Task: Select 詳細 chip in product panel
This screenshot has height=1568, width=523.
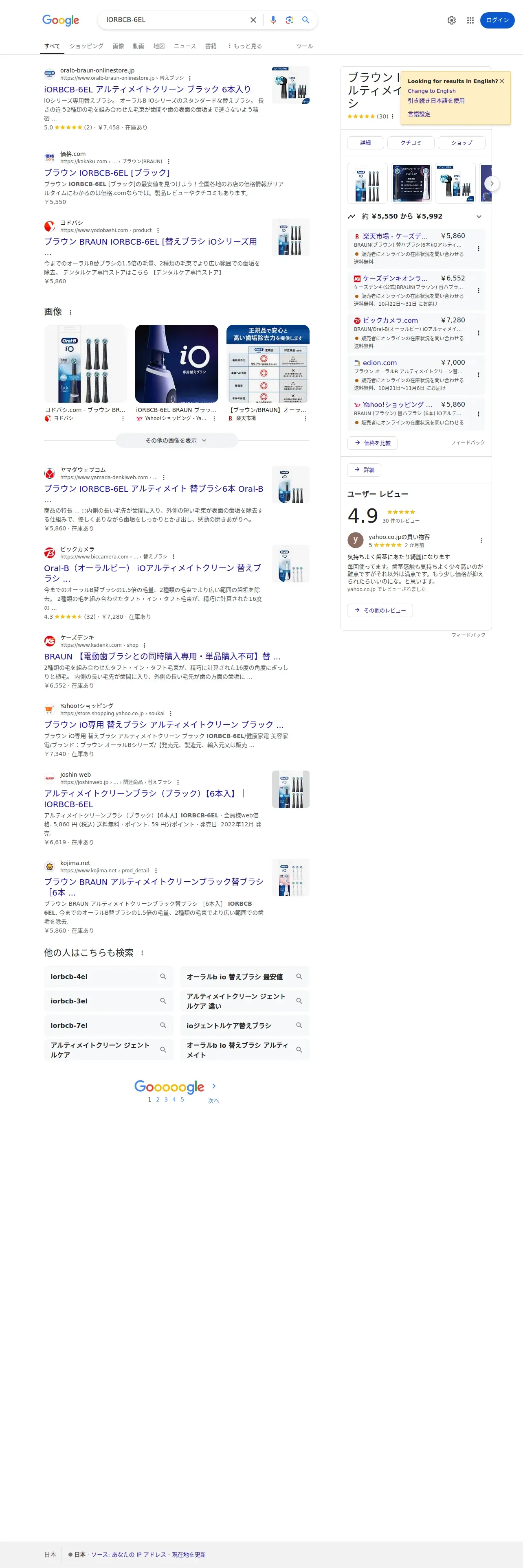Action: tap(365, 142)
